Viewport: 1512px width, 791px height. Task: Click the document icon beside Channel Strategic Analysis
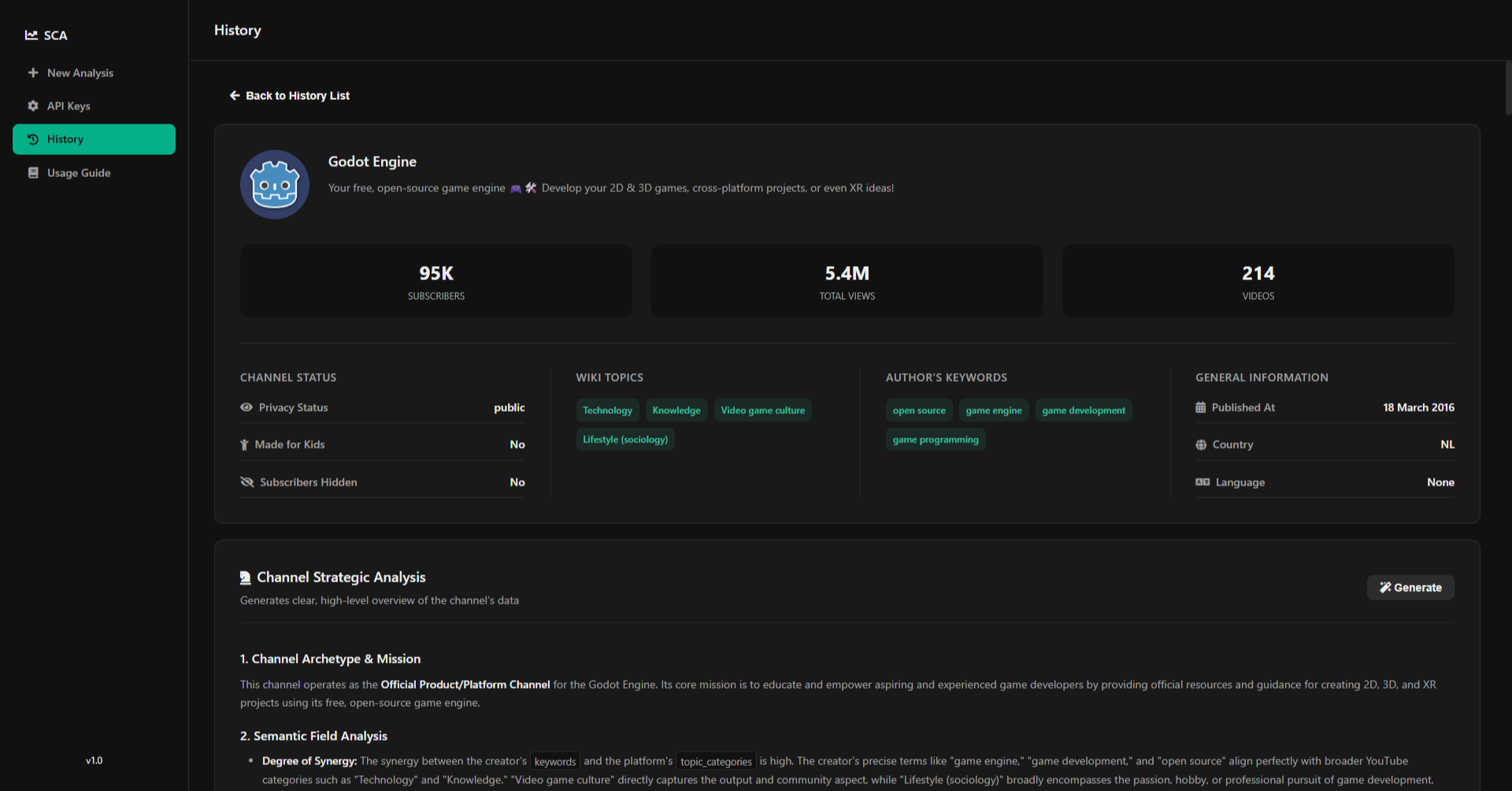246,578
